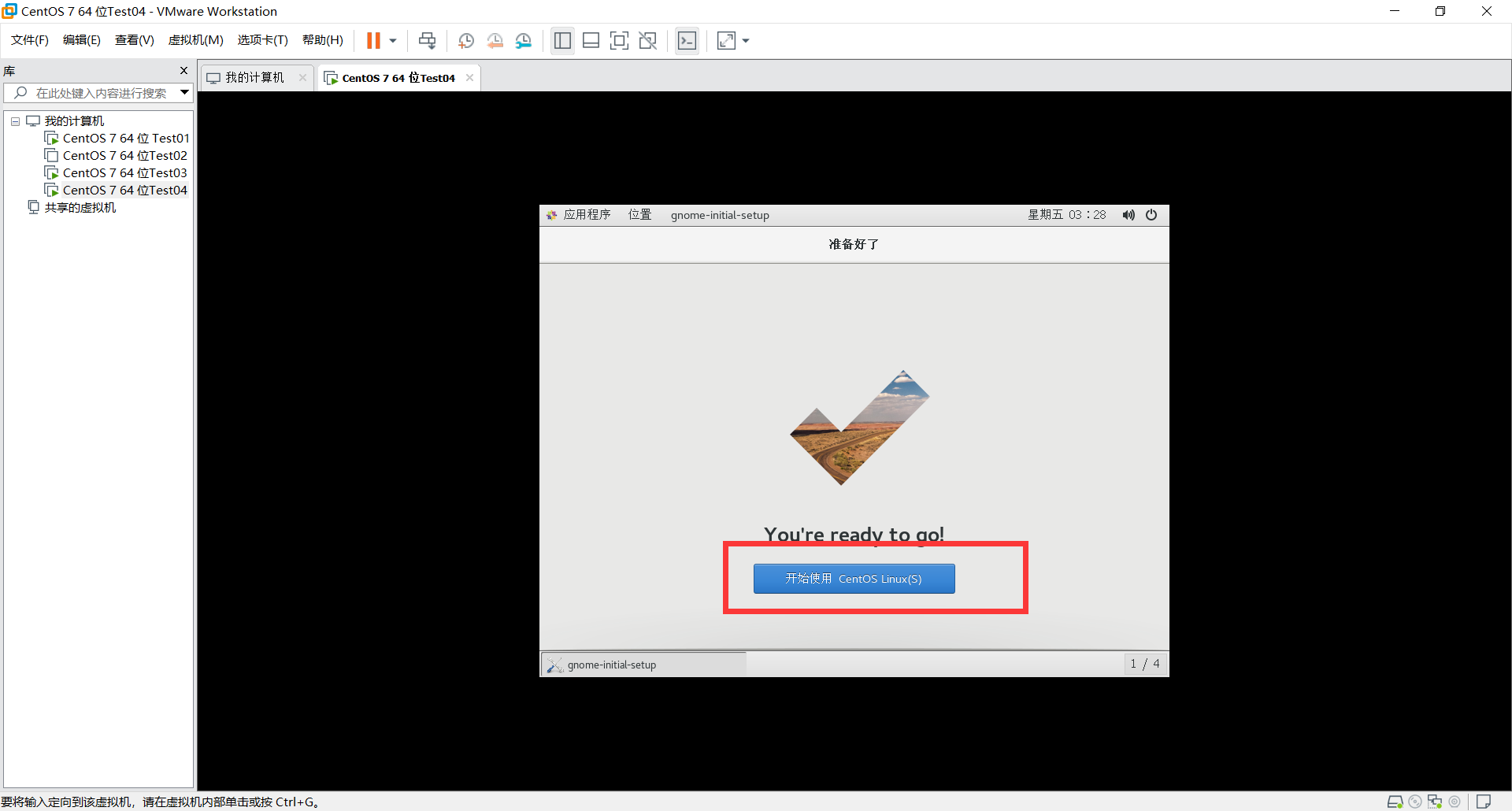1512x811 pixels.
Task: Open the library search filter dropdown
Action: point(185,93)
